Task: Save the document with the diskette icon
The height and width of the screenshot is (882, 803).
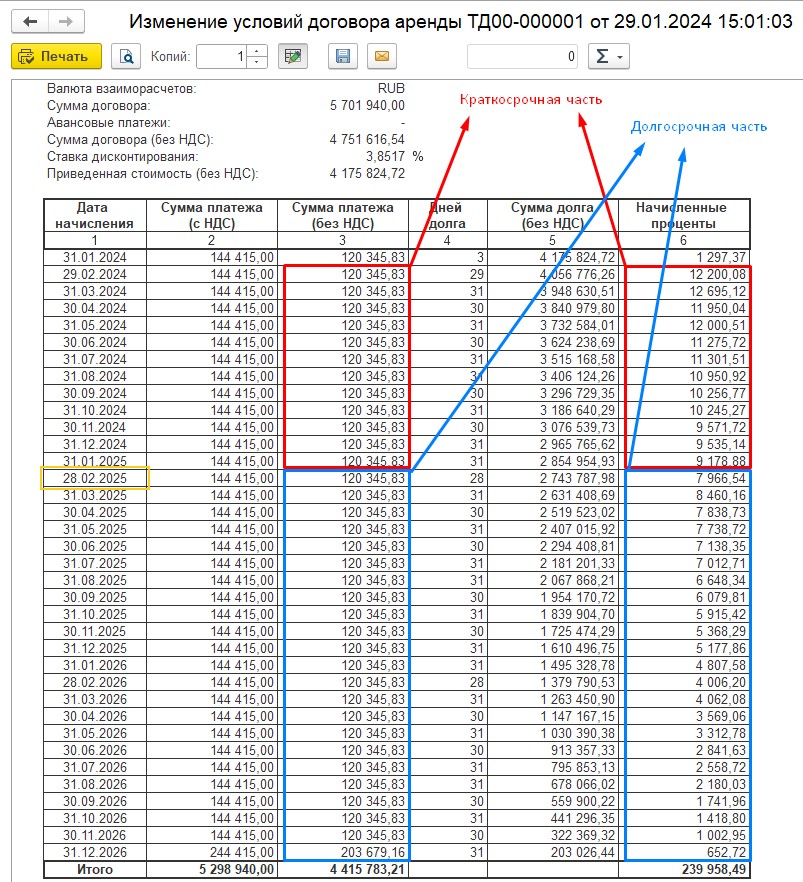Action: coord(342,56)
